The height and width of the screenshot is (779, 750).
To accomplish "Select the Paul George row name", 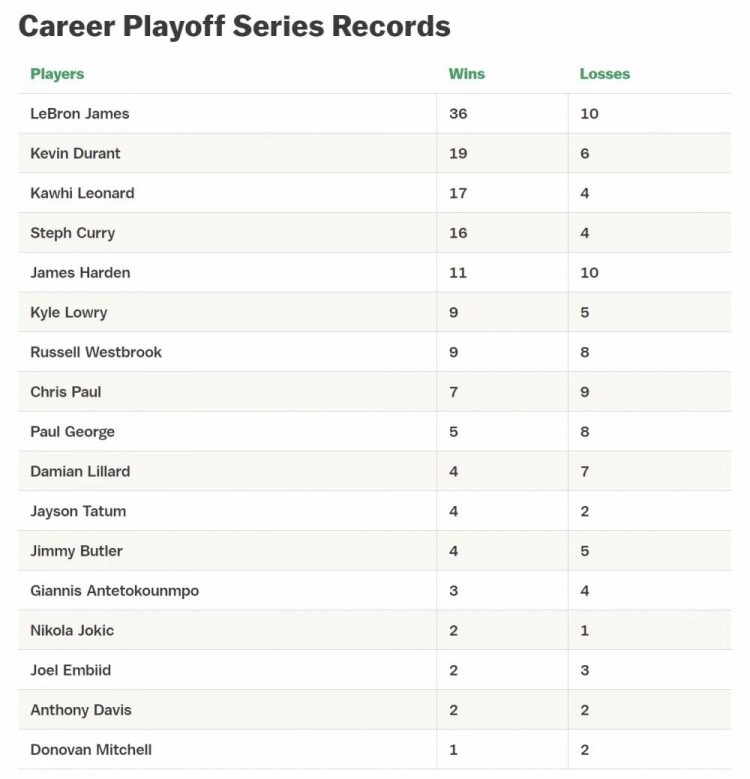I will (72, 432).
